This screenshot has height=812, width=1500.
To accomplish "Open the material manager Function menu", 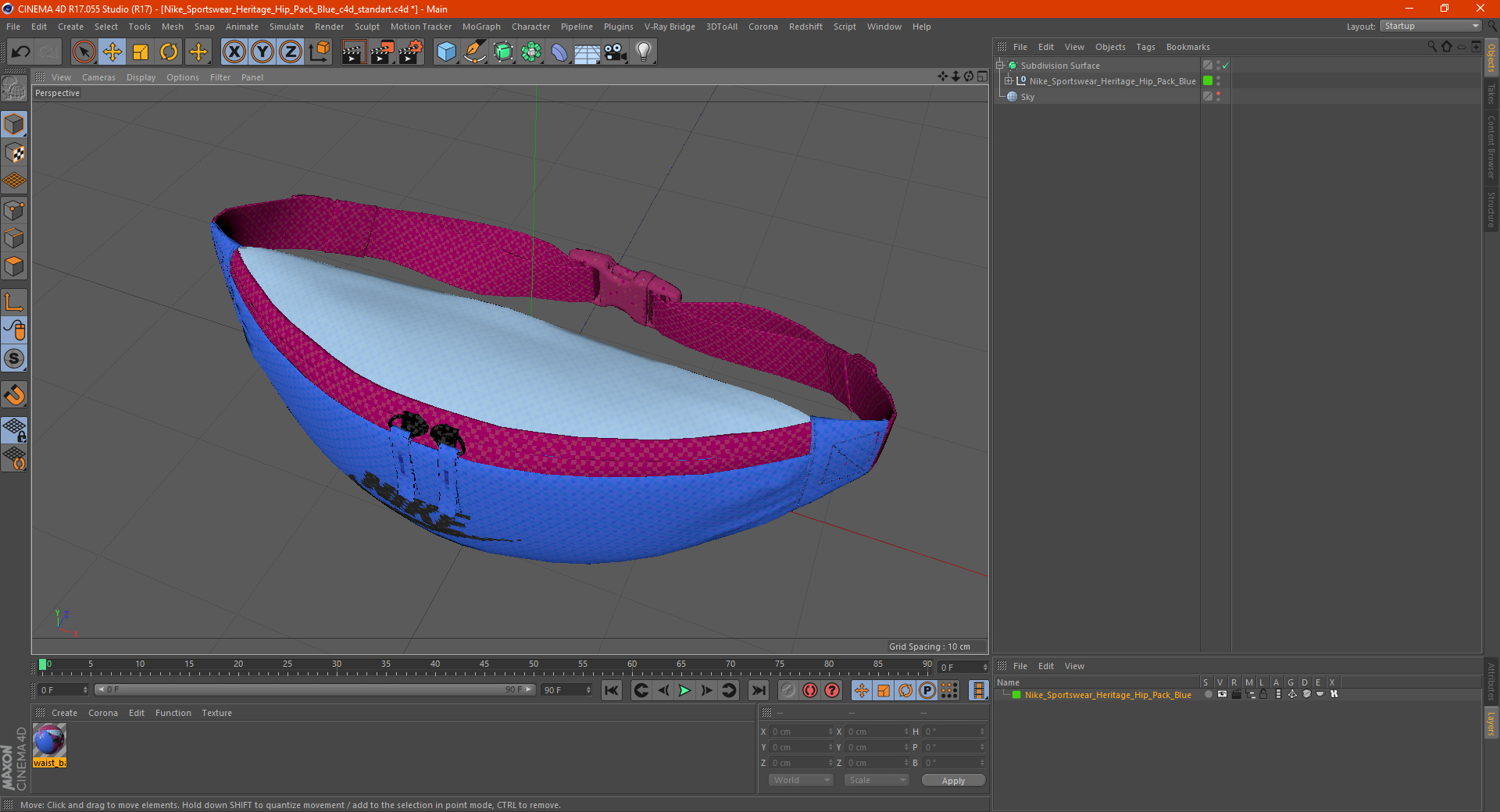I will 173,713.
